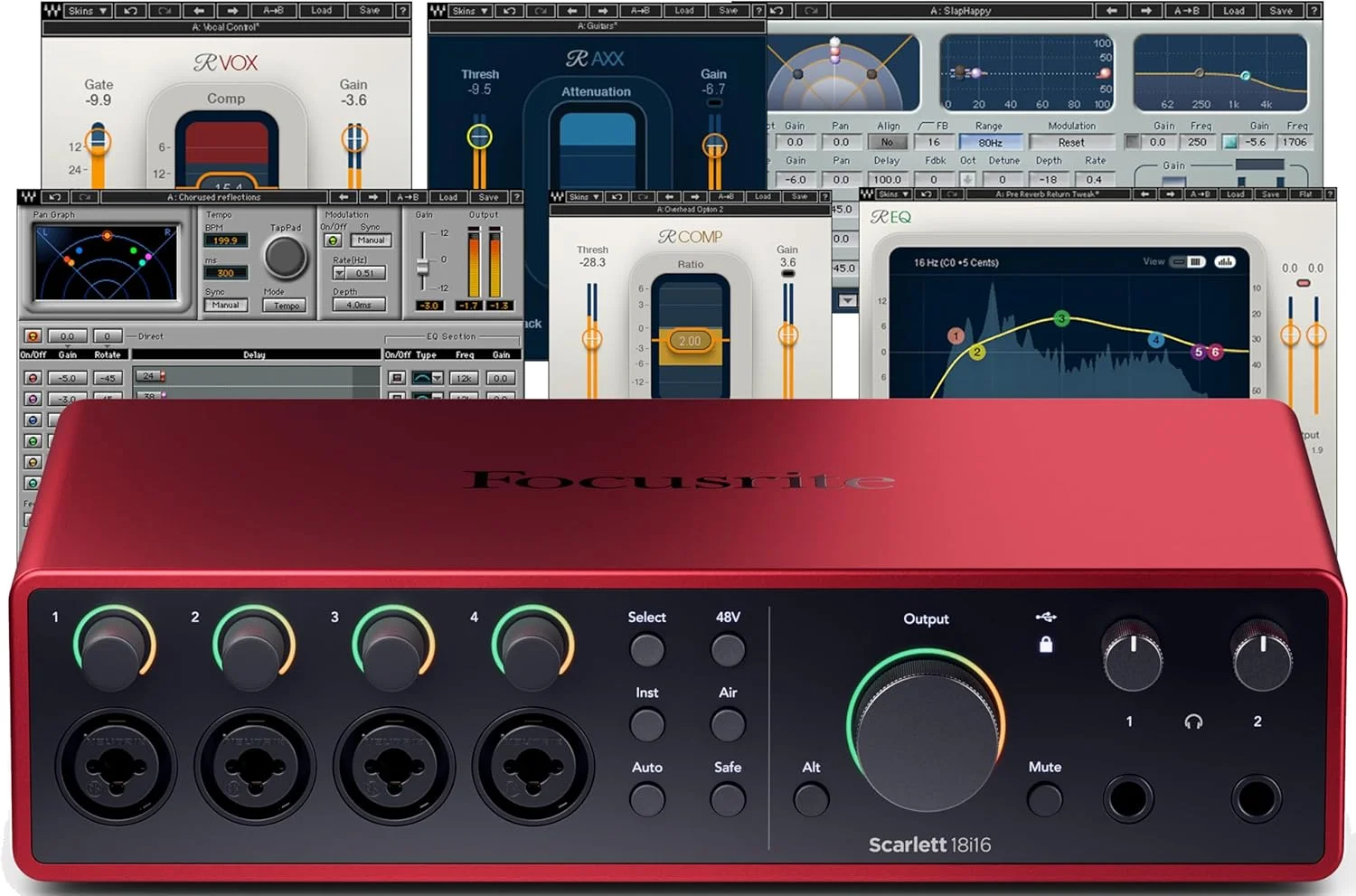
Task: Open the Rate (Hz) dropdown arrow
Action: 340,273
